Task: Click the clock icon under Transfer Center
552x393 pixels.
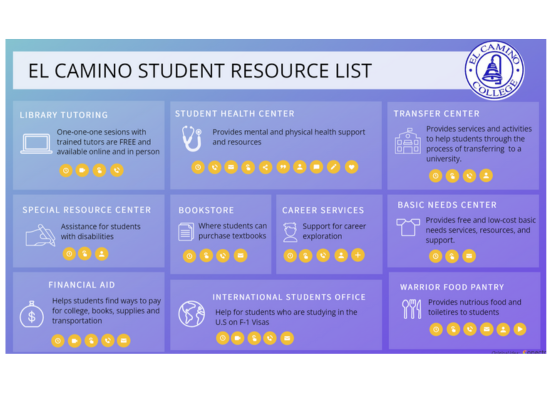Action: [x=435, y=176]
